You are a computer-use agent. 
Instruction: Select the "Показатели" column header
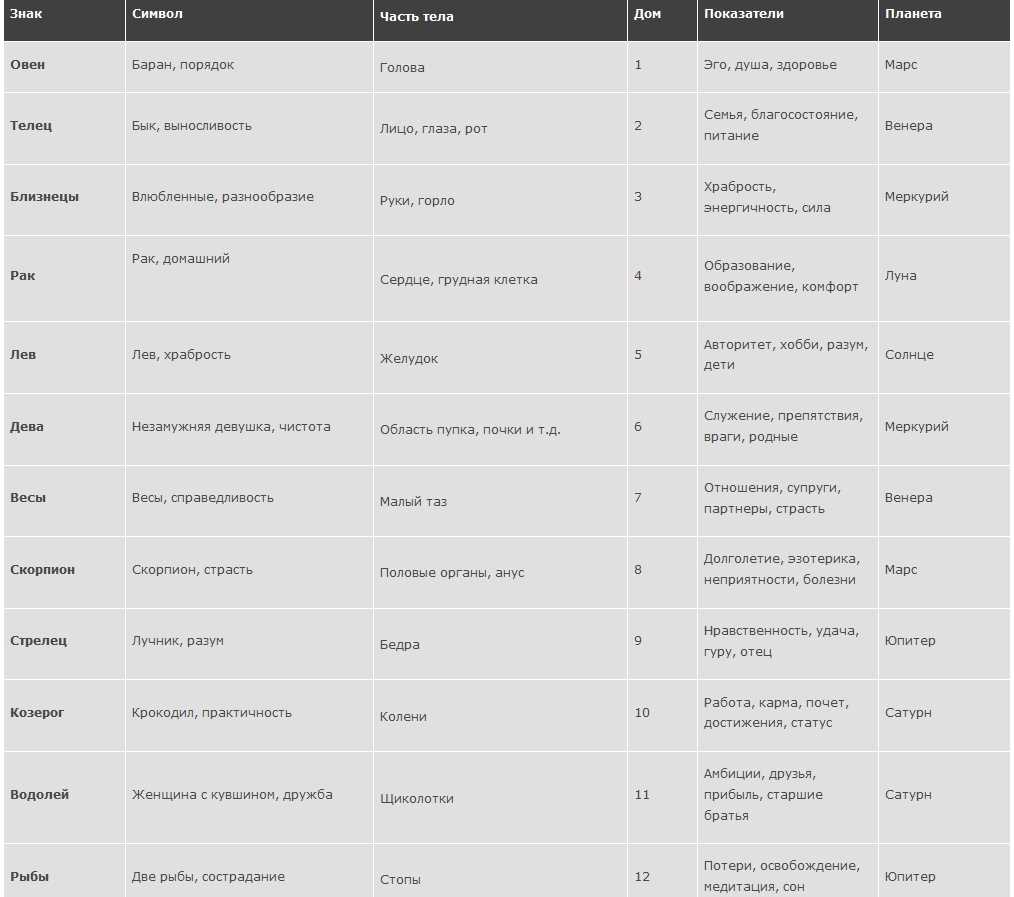point(744,14)
